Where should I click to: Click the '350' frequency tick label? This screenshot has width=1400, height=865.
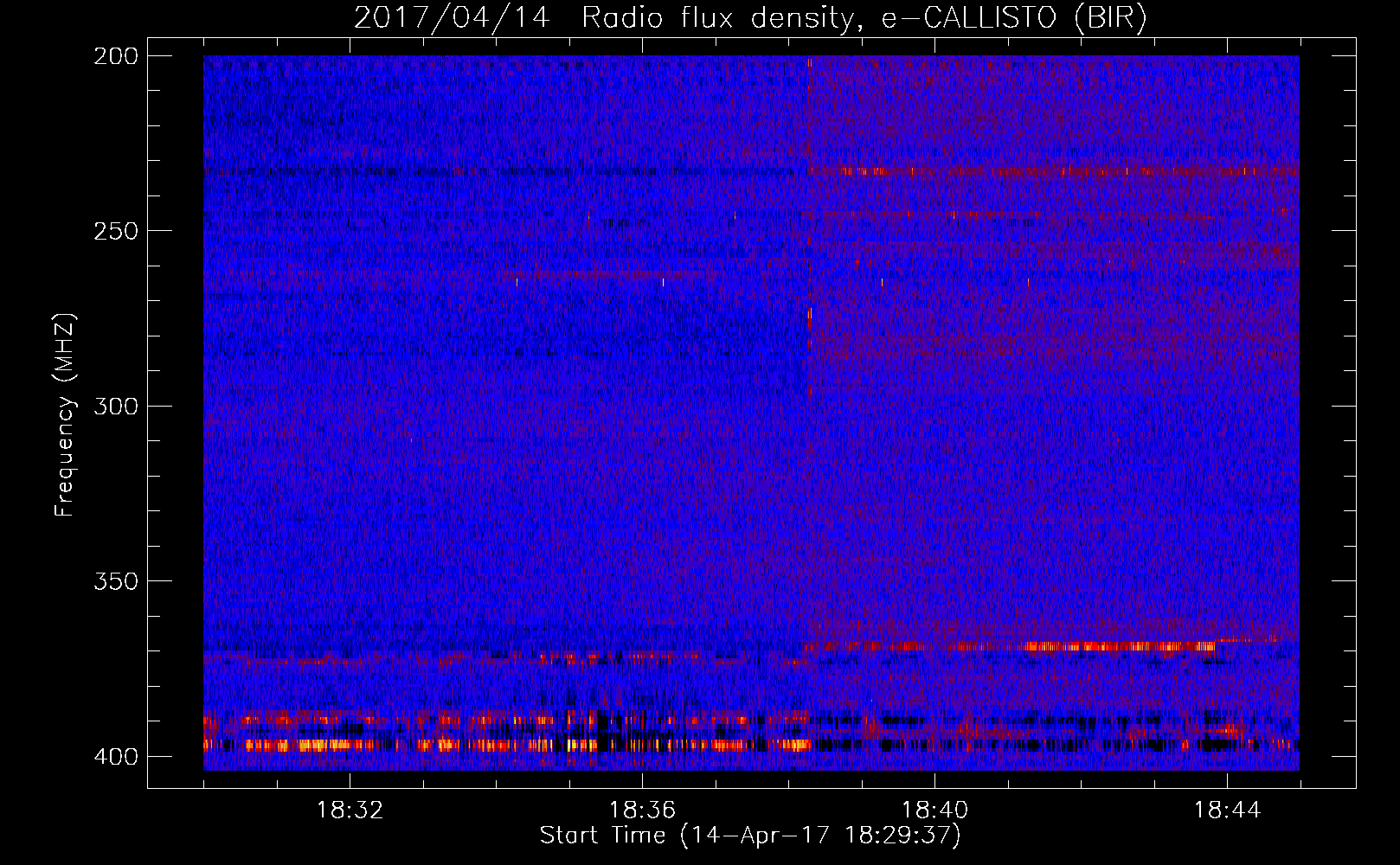[x=115, y=581]
